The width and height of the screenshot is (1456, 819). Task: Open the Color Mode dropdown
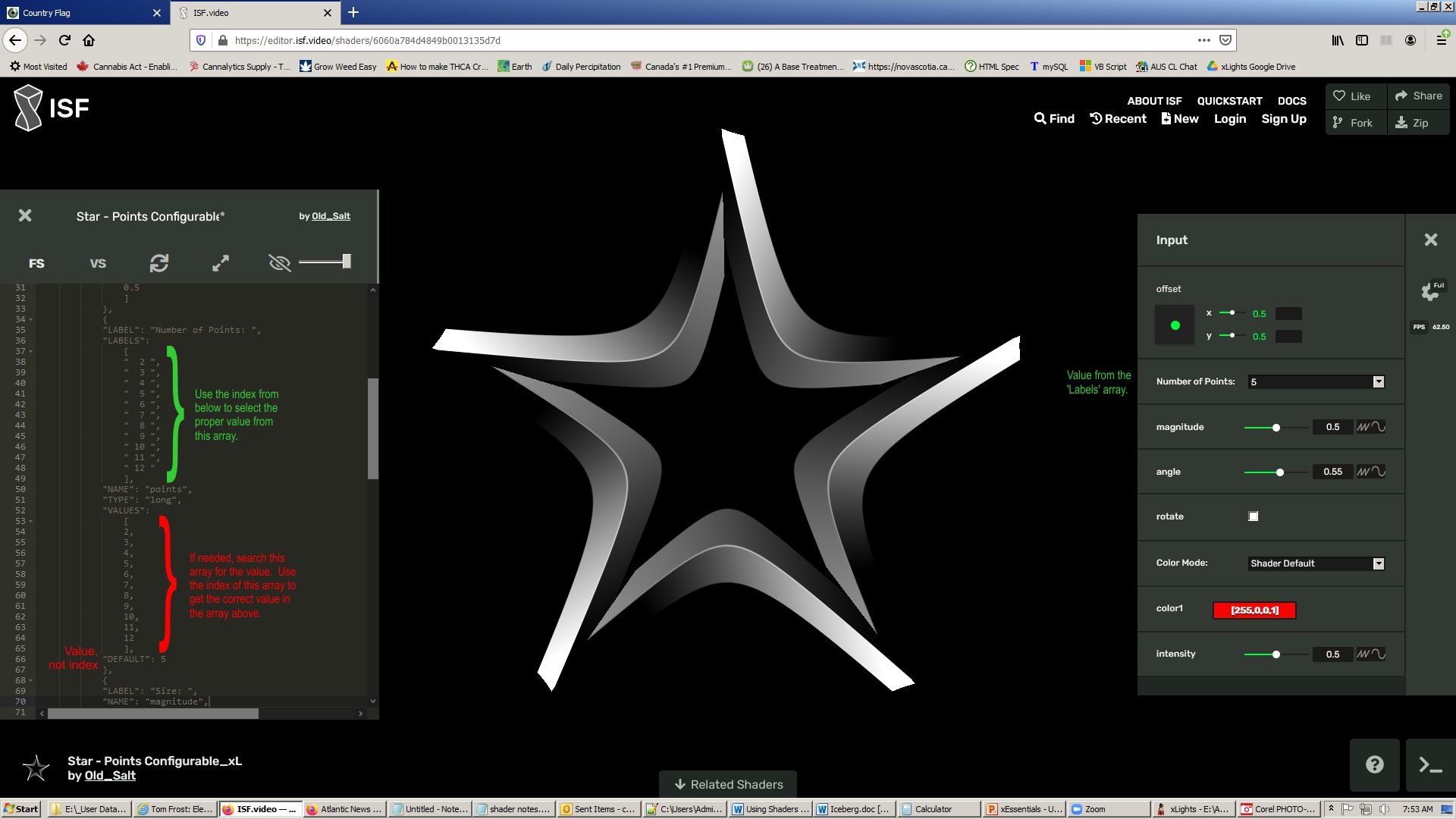1316,563
